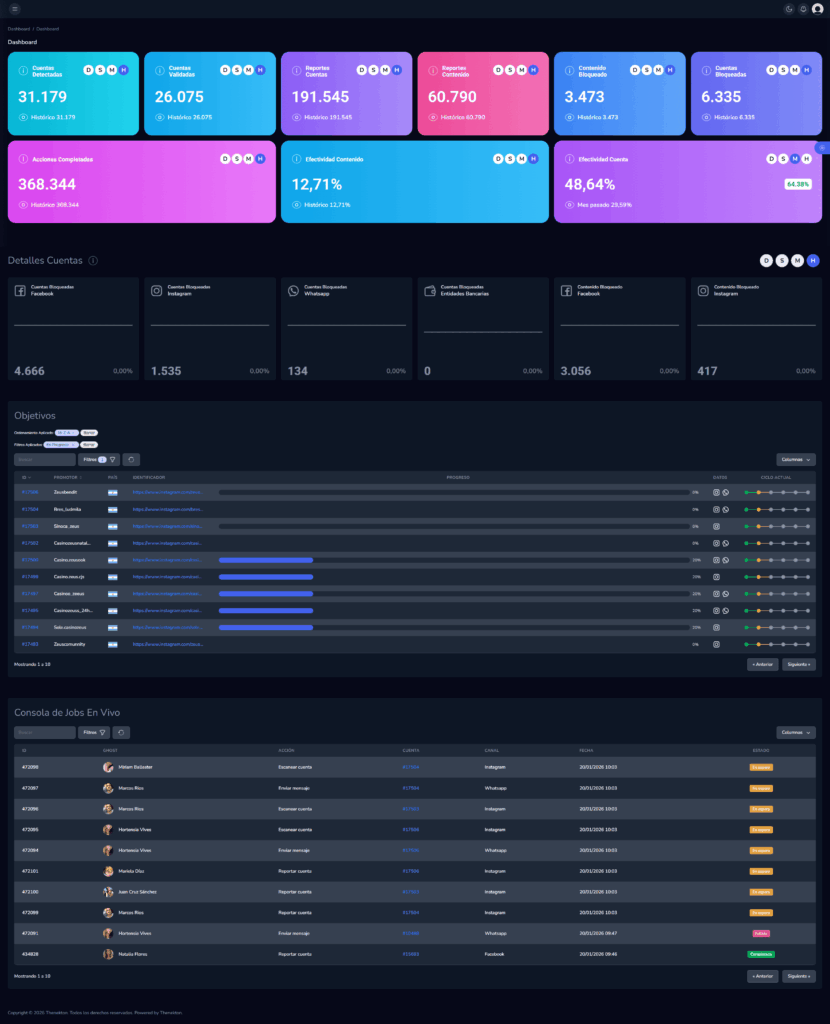Click the filter funnel in Objetivos

(113, 460)
